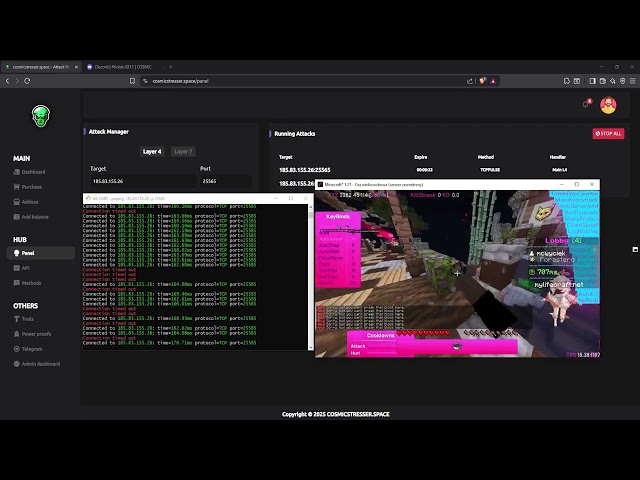Click the Target IP input field

tap(142, 181)
